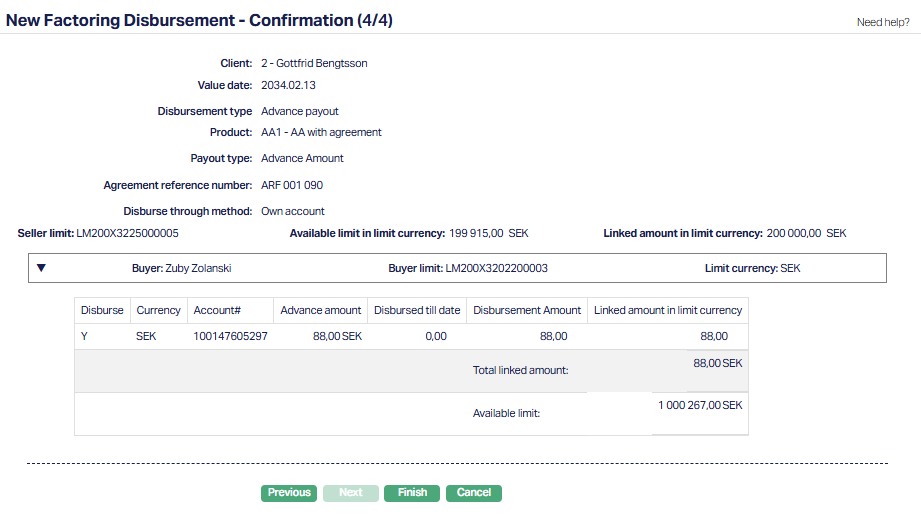This screenshot has height=520, width=921.
Task: Click agreement reference ARF 001 090
Action: [x=292, y=185]
